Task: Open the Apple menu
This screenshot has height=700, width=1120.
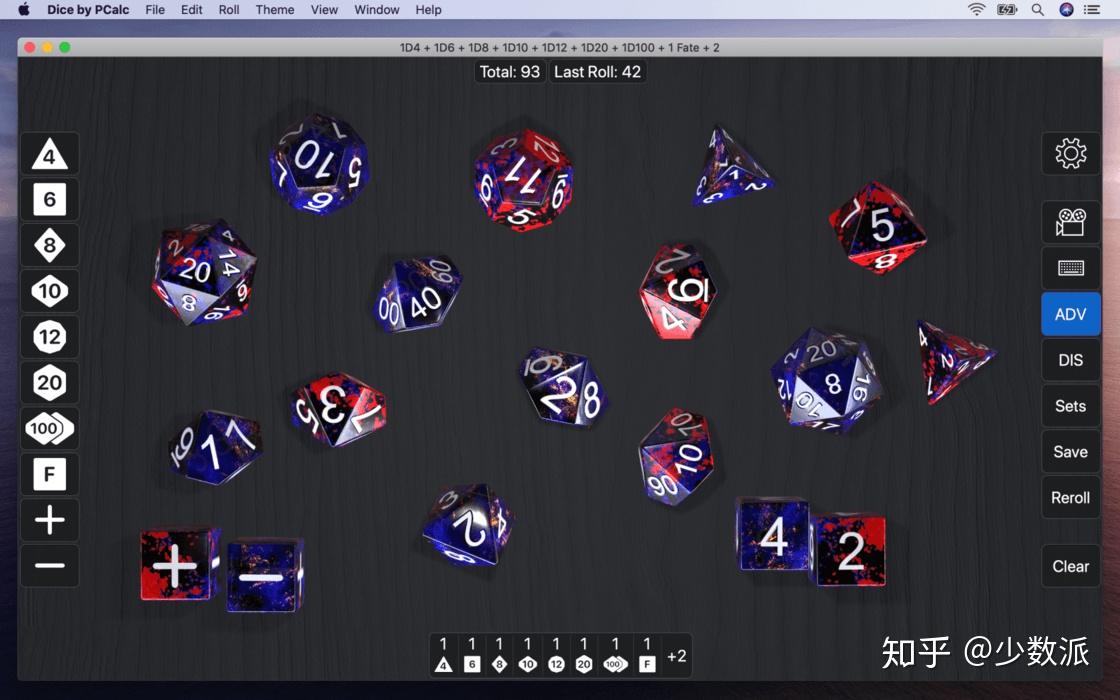Action: pos(24,9)
